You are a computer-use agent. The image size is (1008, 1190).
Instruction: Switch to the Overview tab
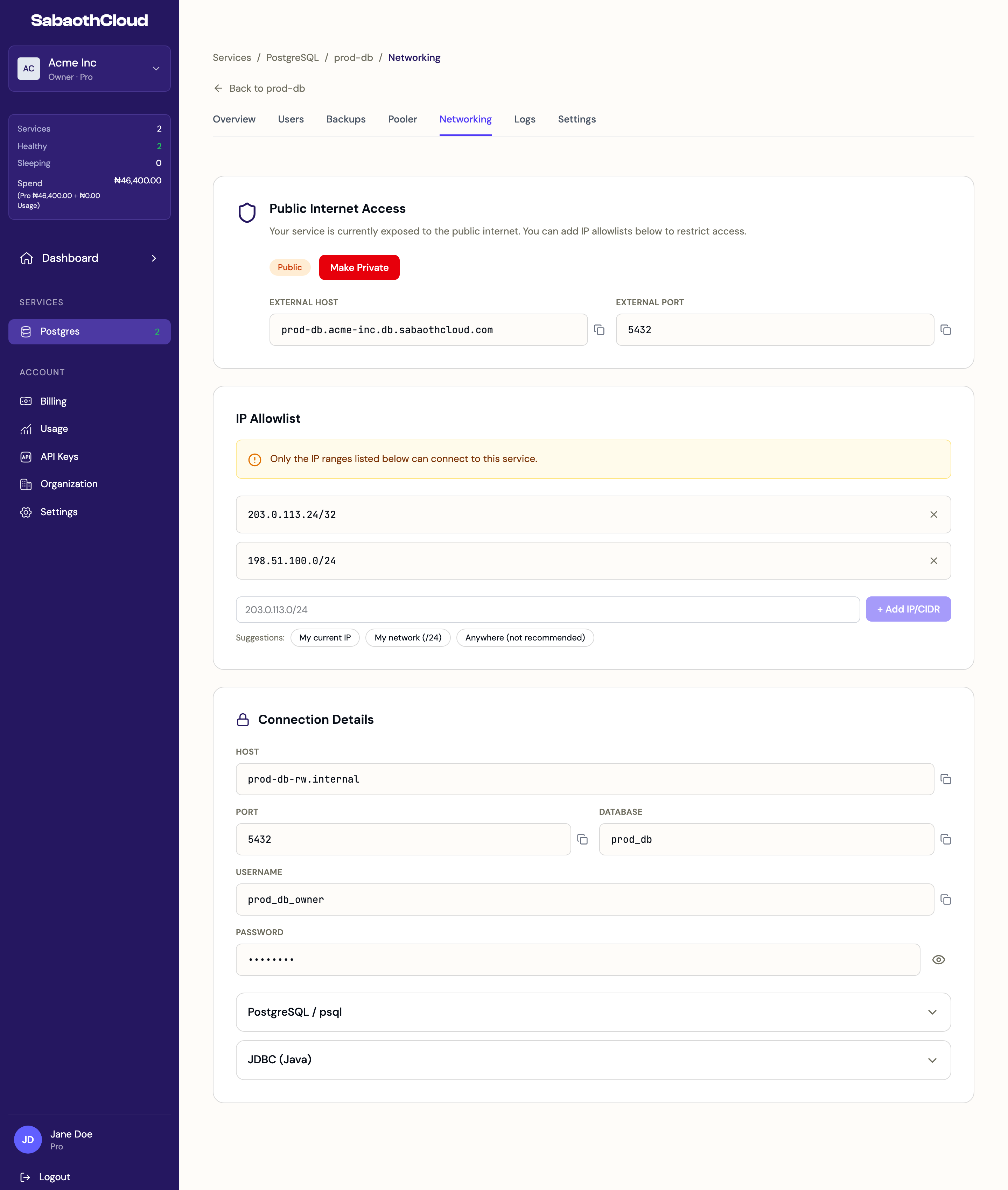point(234,119)
